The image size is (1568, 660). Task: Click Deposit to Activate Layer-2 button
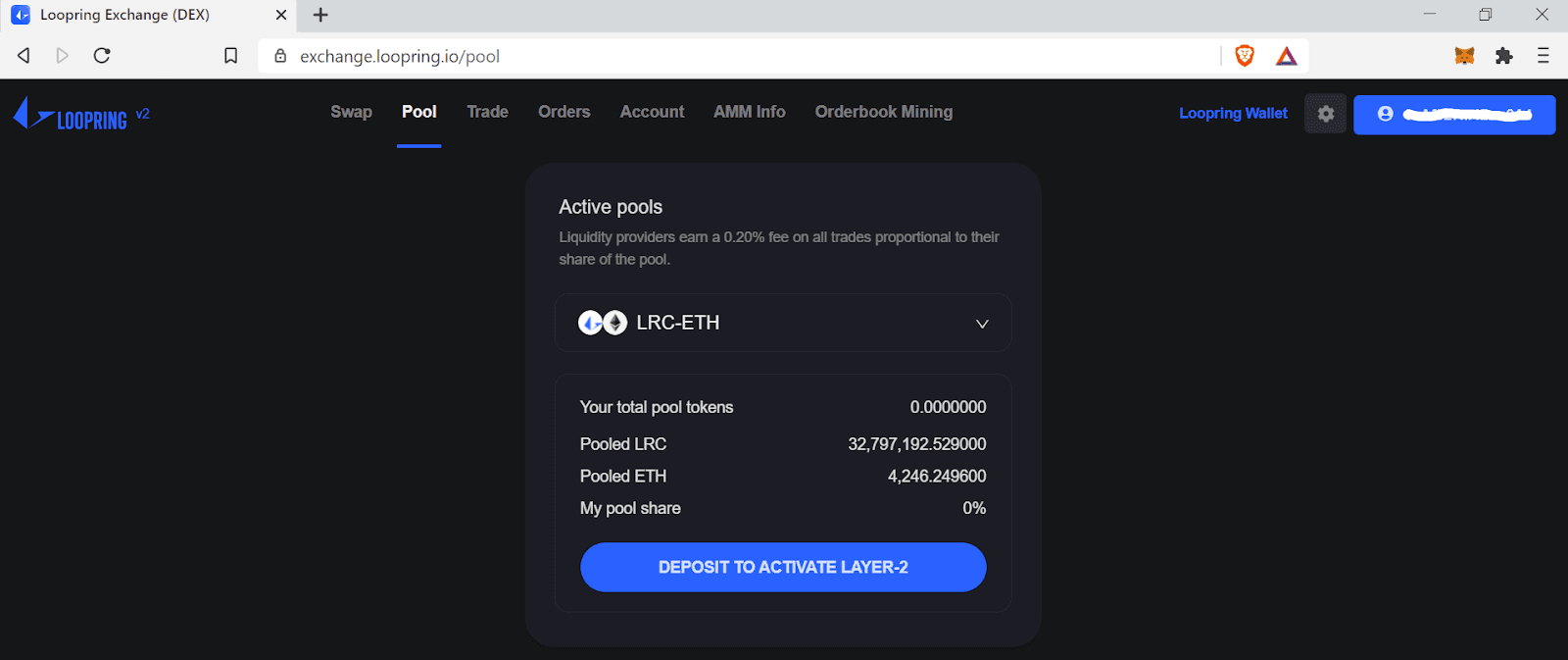783,567
